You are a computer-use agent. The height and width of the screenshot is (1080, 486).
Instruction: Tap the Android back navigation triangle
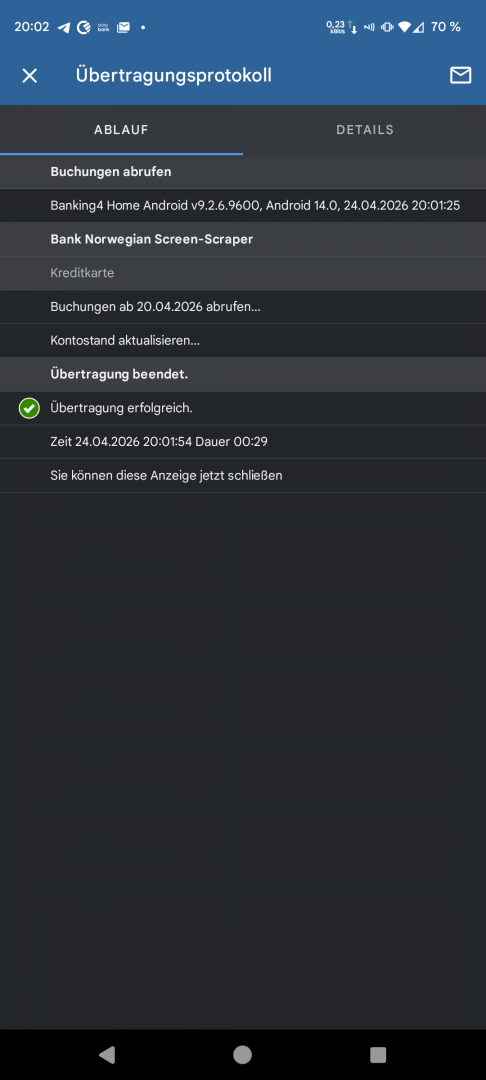[x=107, y=1055]
